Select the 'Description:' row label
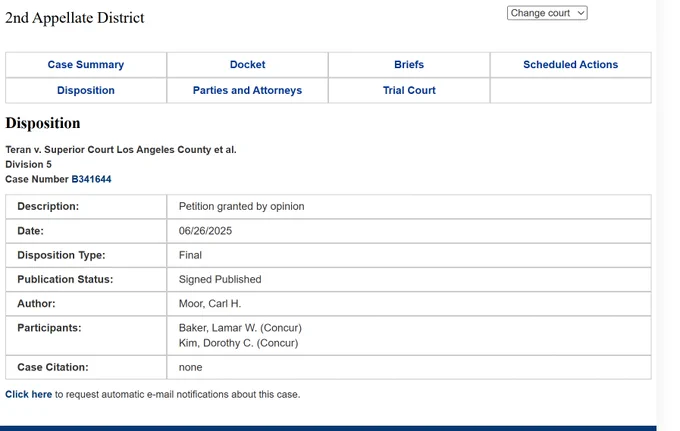 point(48,206)
